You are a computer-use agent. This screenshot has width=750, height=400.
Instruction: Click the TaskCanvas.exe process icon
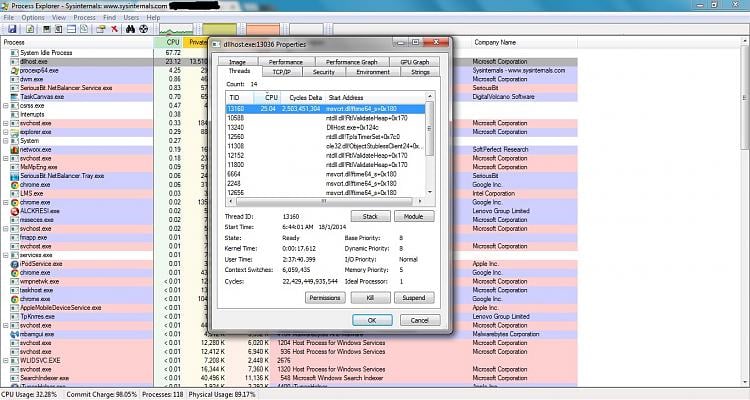pos(15,97)
